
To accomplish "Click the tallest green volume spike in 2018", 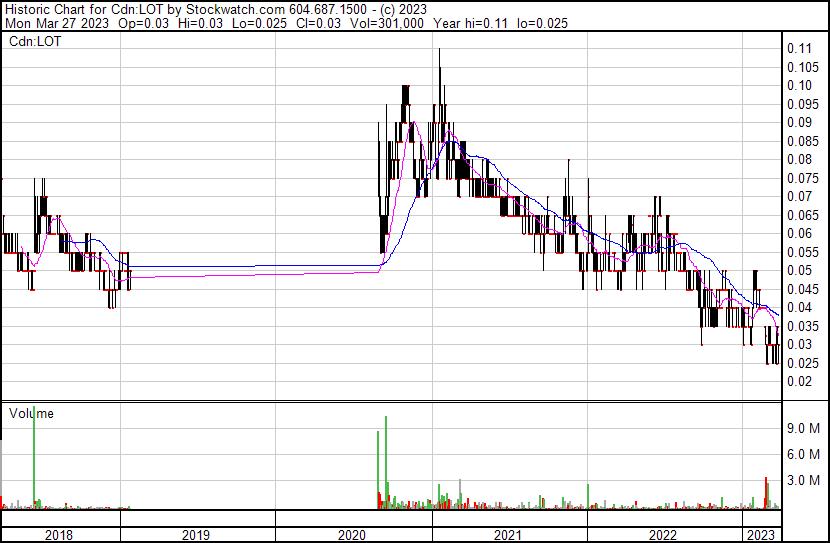I will click(x=34, y=455).
